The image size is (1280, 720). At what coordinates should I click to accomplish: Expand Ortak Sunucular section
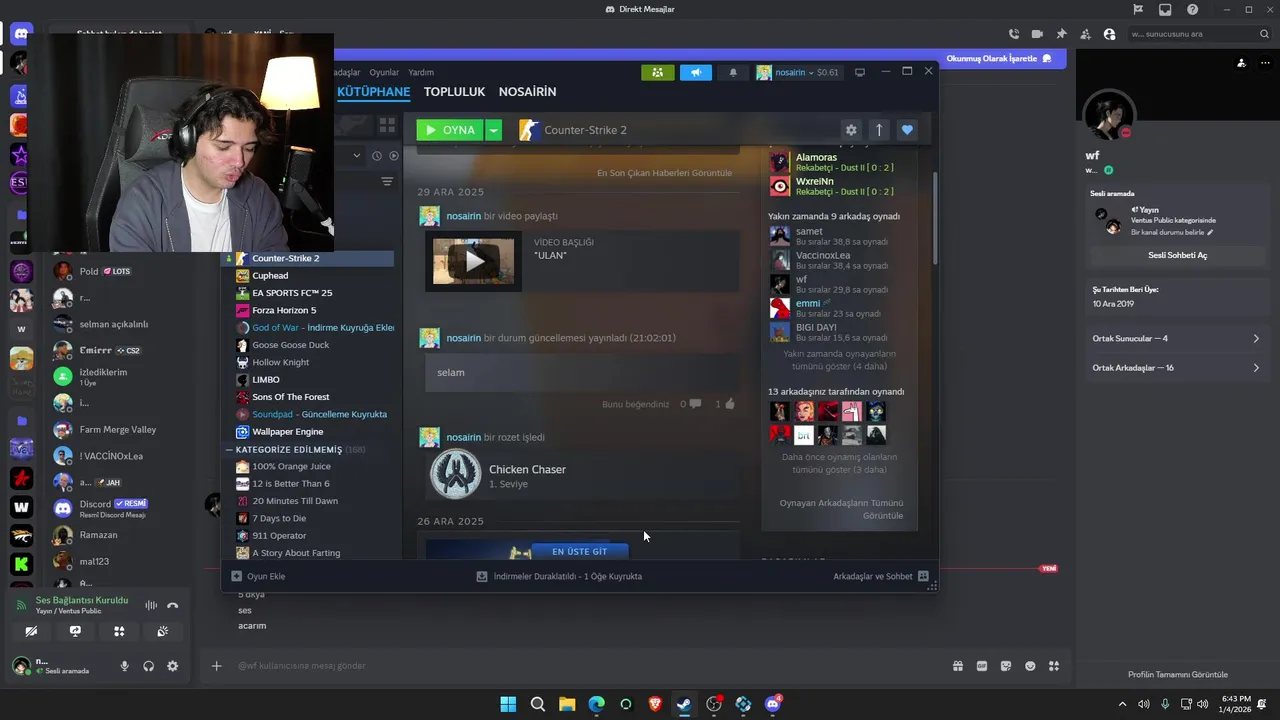tap(1176, 338)
